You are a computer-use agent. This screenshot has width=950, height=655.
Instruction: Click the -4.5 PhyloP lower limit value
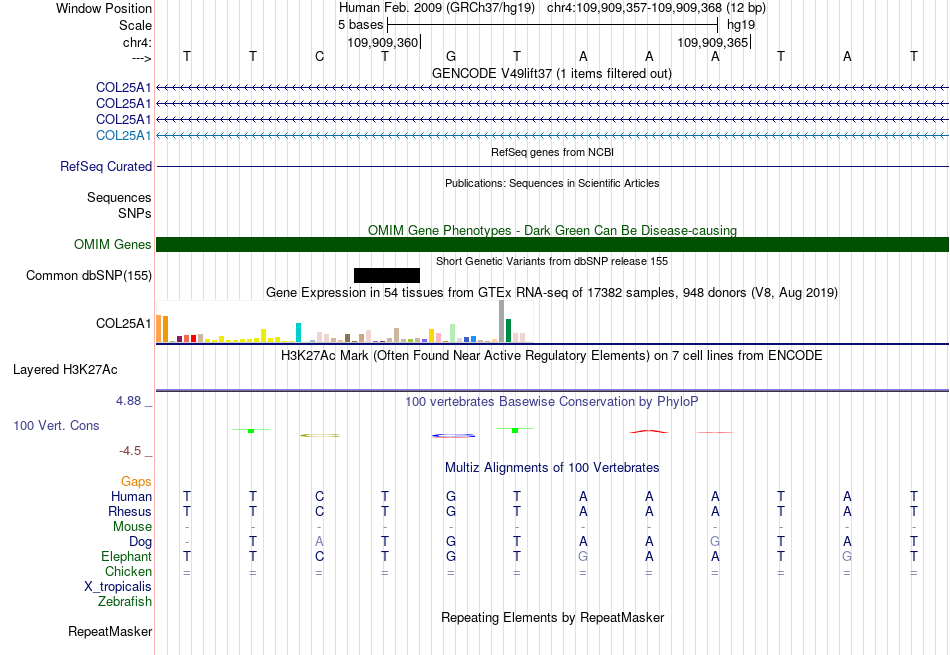[130, 450]
